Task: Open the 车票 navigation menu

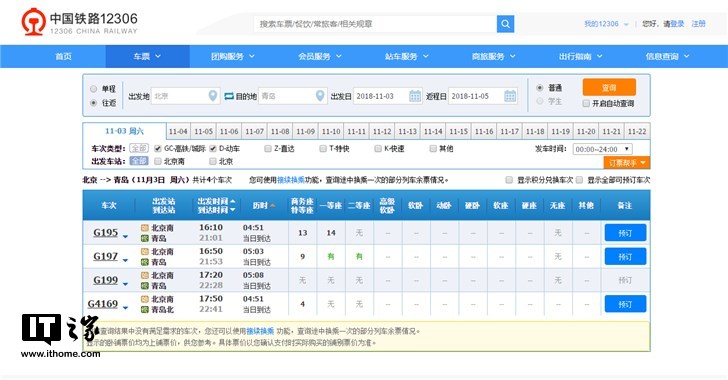Action: (x=147, y=56)
